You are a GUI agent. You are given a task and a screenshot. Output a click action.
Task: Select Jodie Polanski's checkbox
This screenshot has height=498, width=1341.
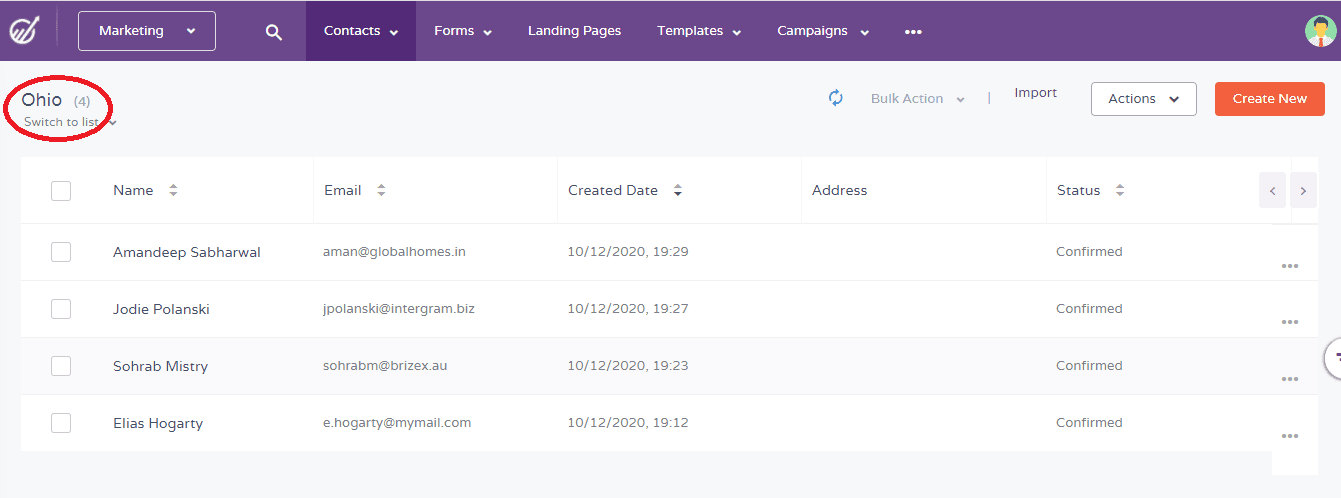(61, 309)
